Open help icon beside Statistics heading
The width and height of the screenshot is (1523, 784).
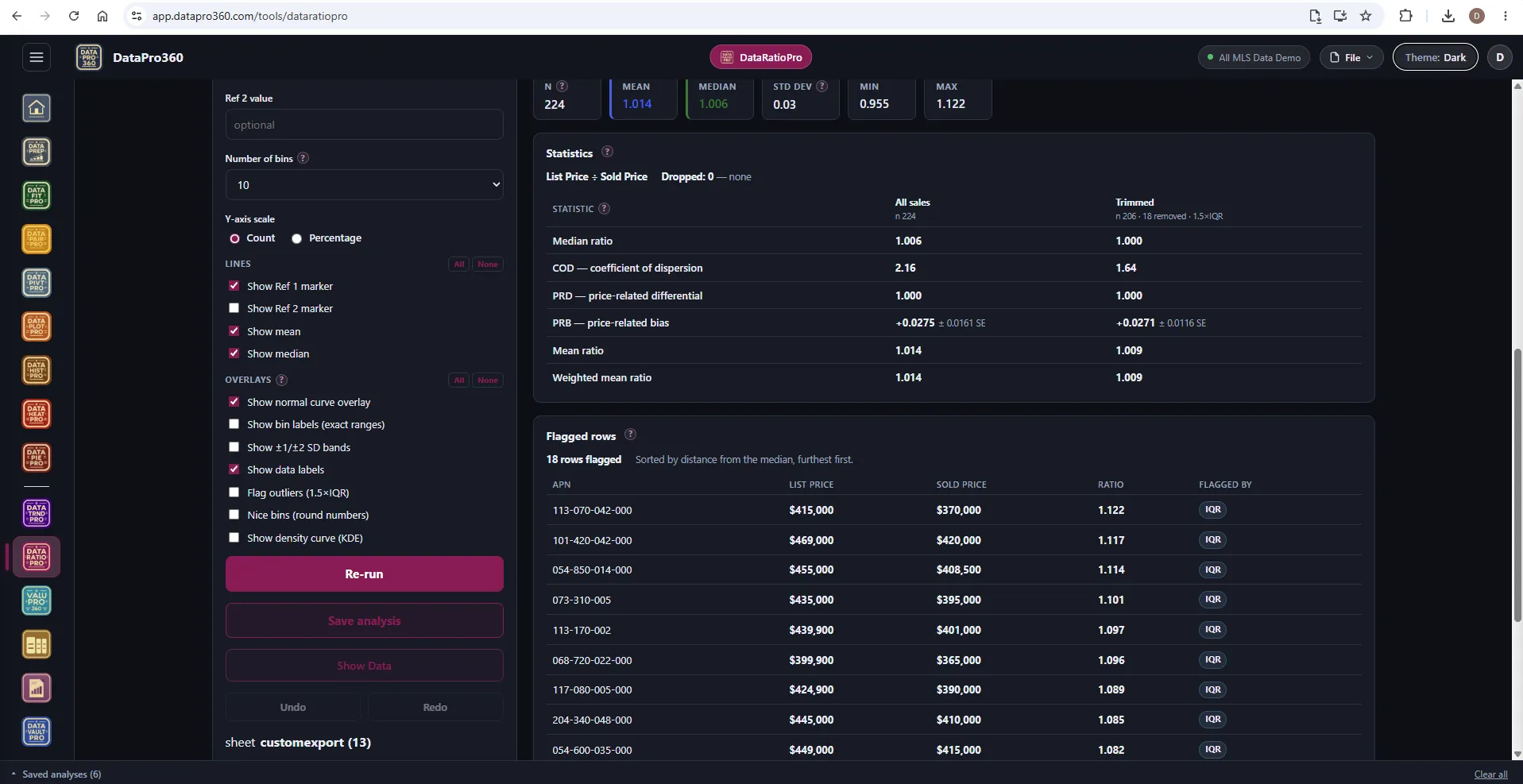pyautogui.click(x=607, y=152)
